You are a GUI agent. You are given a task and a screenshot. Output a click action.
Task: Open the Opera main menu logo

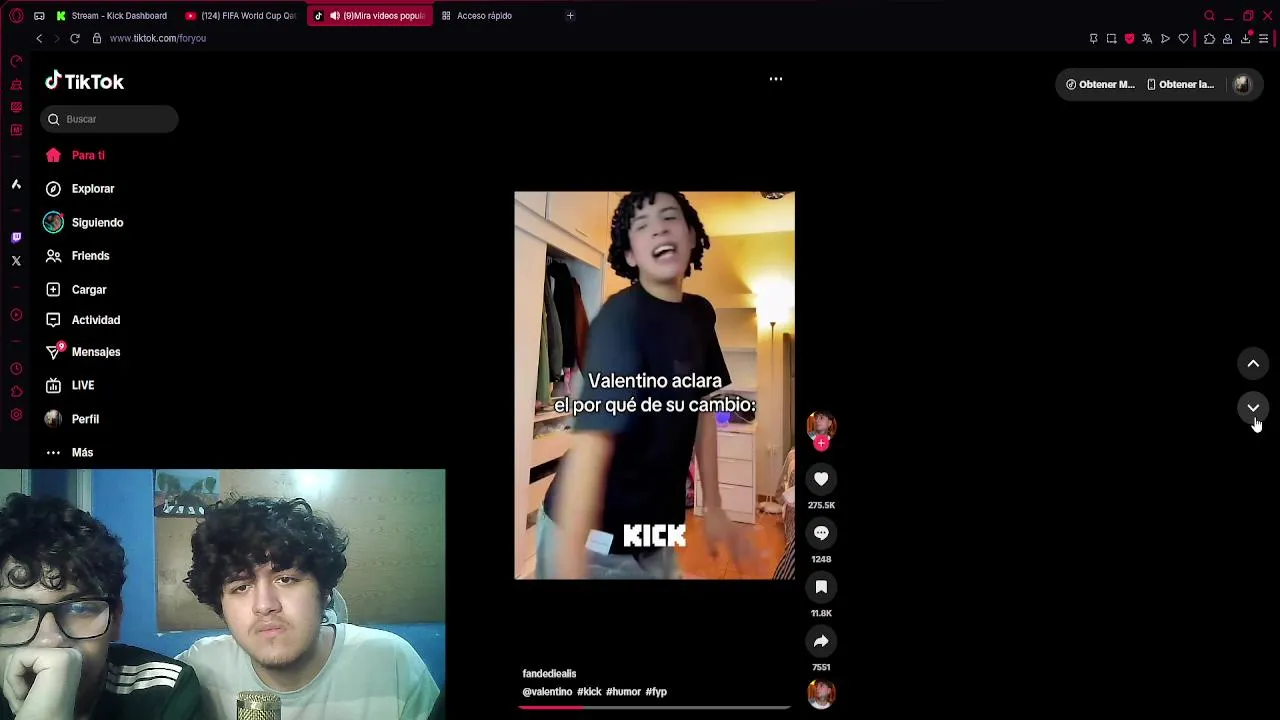point(16,16)
